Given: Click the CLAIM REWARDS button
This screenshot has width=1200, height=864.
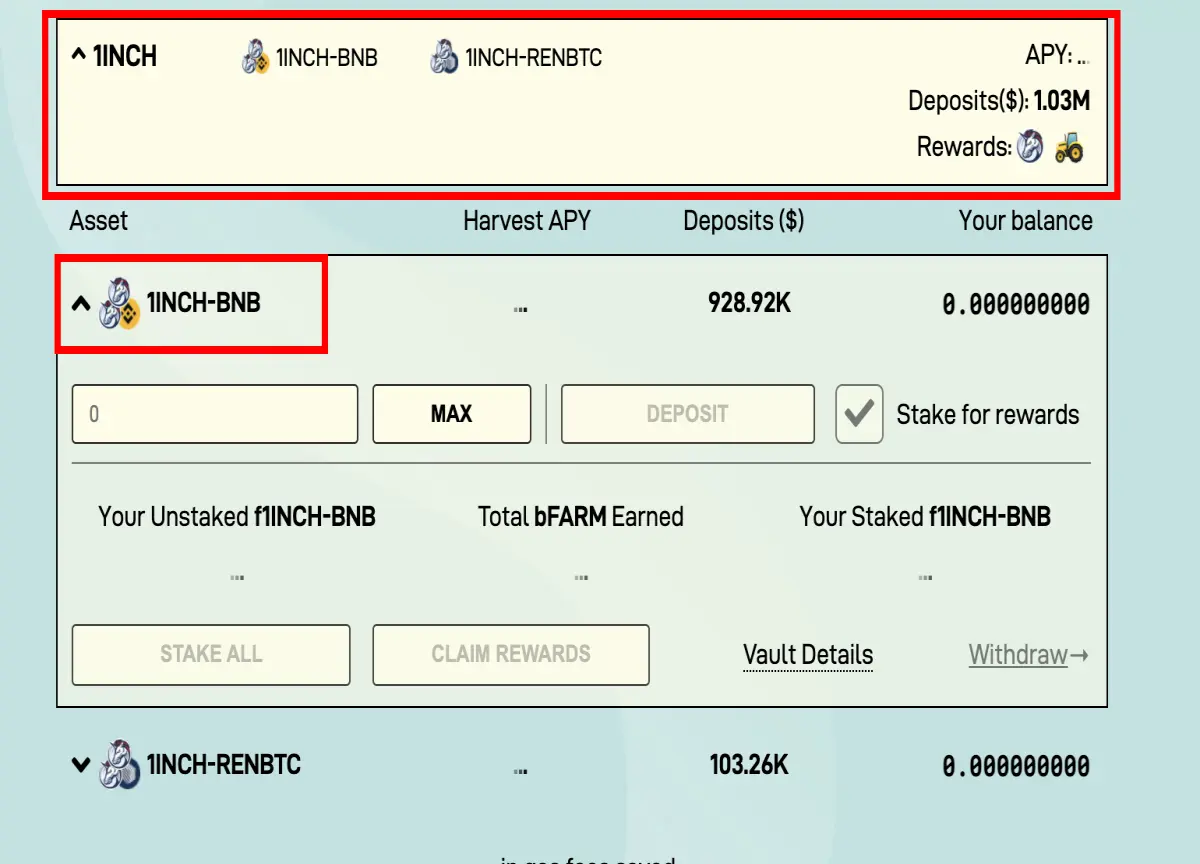Looking at the screenshot, I should pyautogui.click(x=511, y=655).
